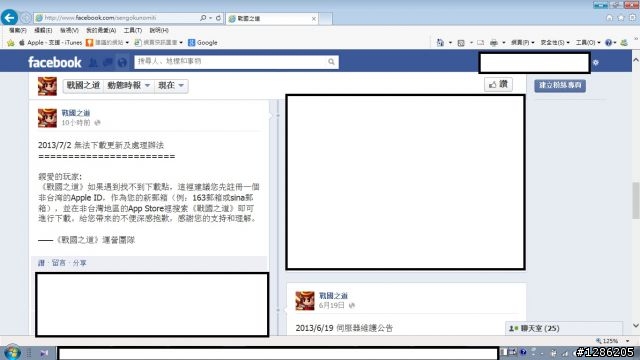Click 分享 link under the 2013/7/2 post
Image resolution: width=640 pixels, height=360 pixels.
(x=80, y=263)
